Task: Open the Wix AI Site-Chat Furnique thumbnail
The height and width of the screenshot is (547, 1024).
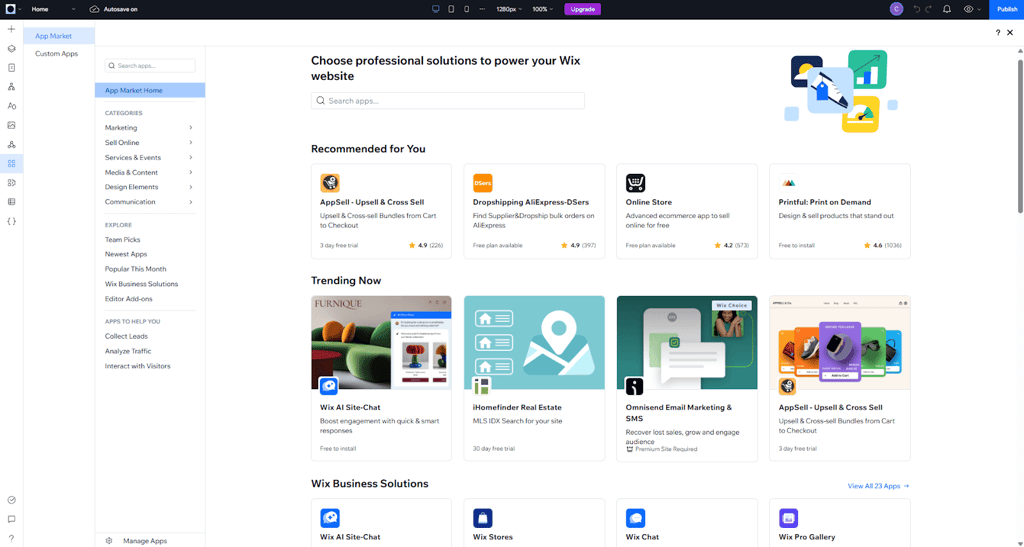Action: [x=381, y=343]
